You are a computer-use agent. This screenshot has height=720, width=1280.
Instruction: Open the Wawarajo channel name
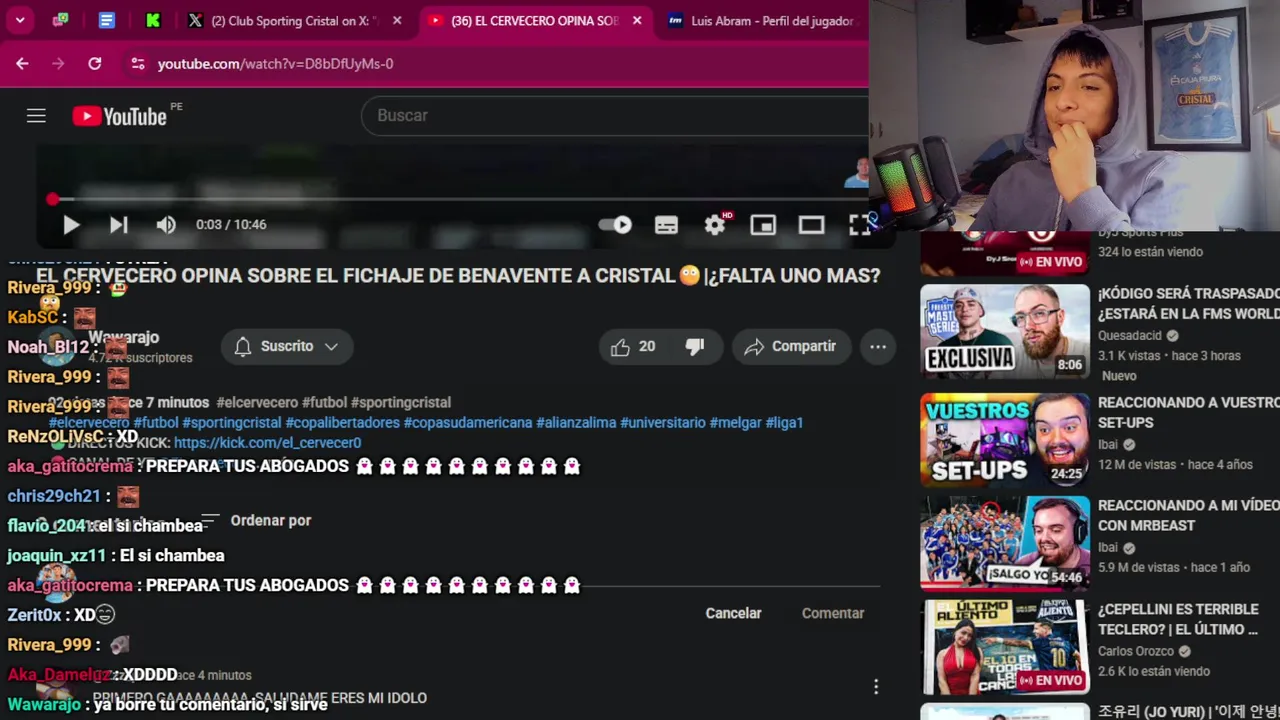pyautogui.click(x=123, y=338)
